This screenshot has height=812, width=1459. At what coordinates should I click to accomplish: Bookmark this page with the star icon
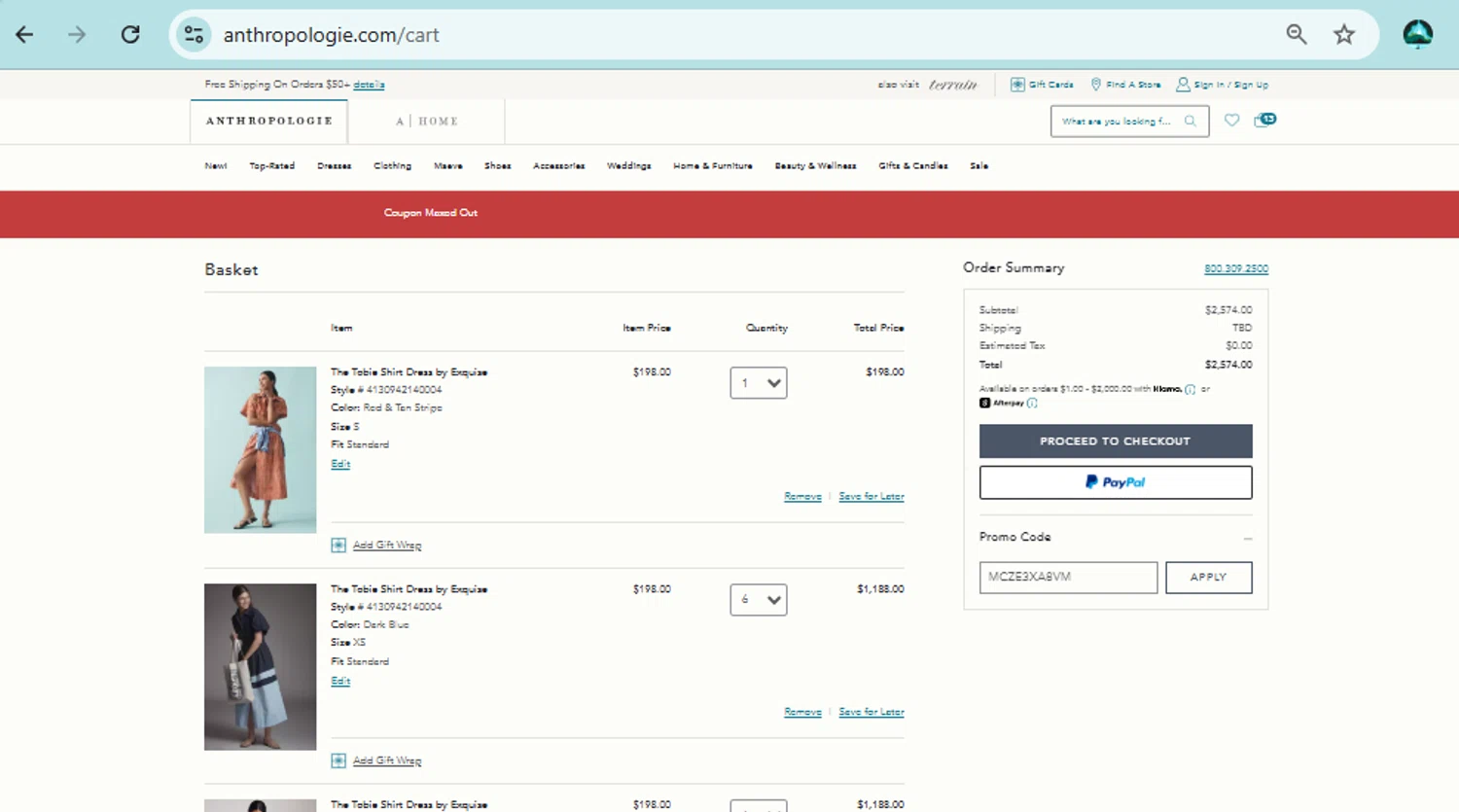pos(1344,35)
